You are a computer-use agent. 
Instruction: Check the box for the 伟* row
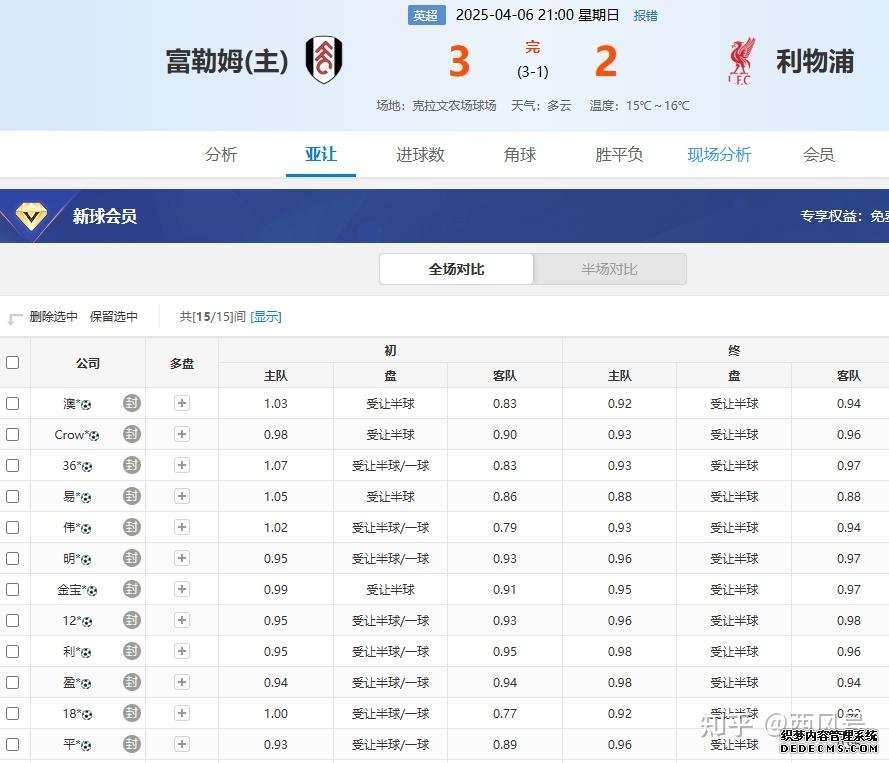[13, 527]
